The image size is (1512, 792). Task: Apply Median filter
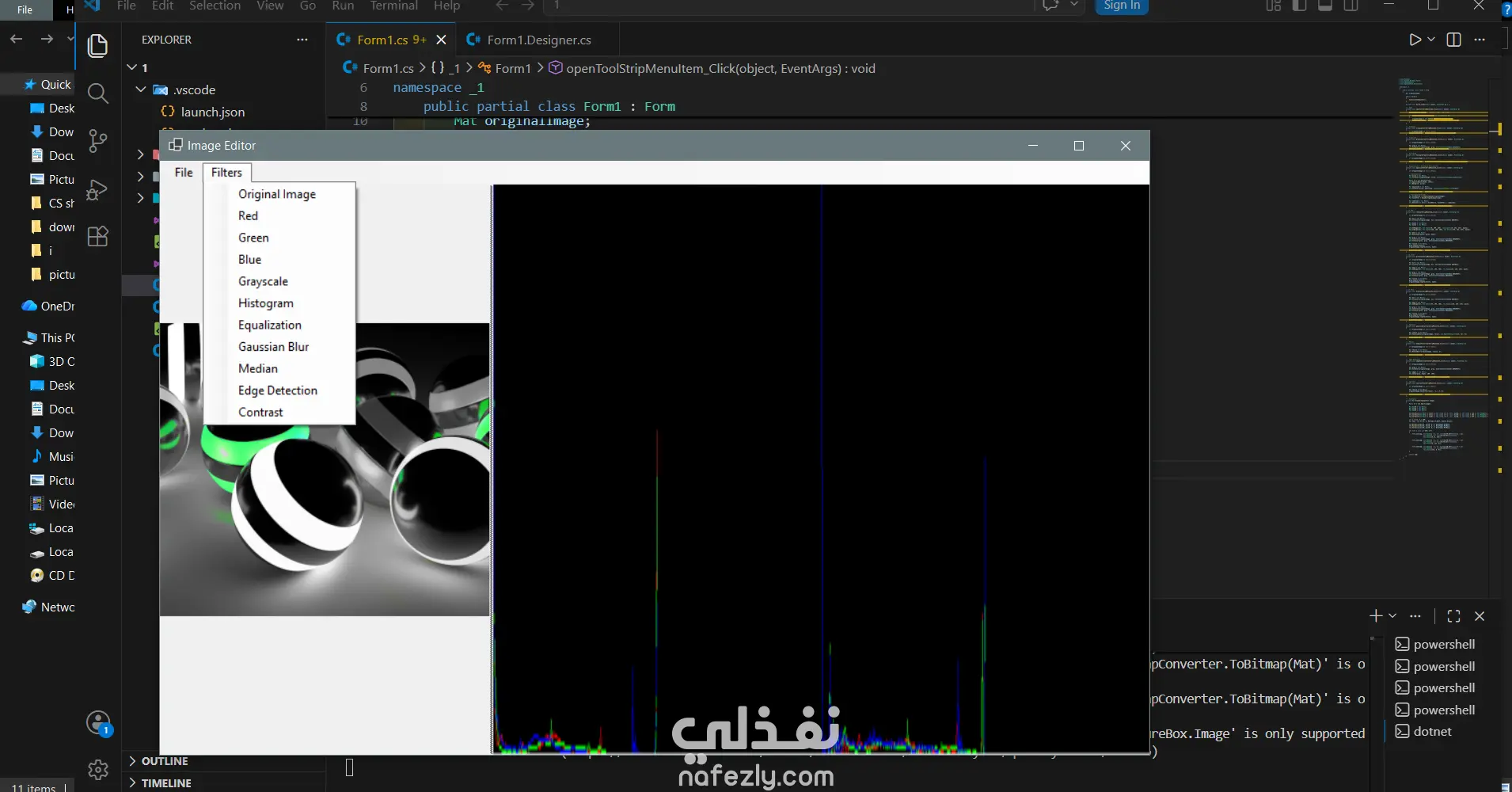tap(257, 368)
